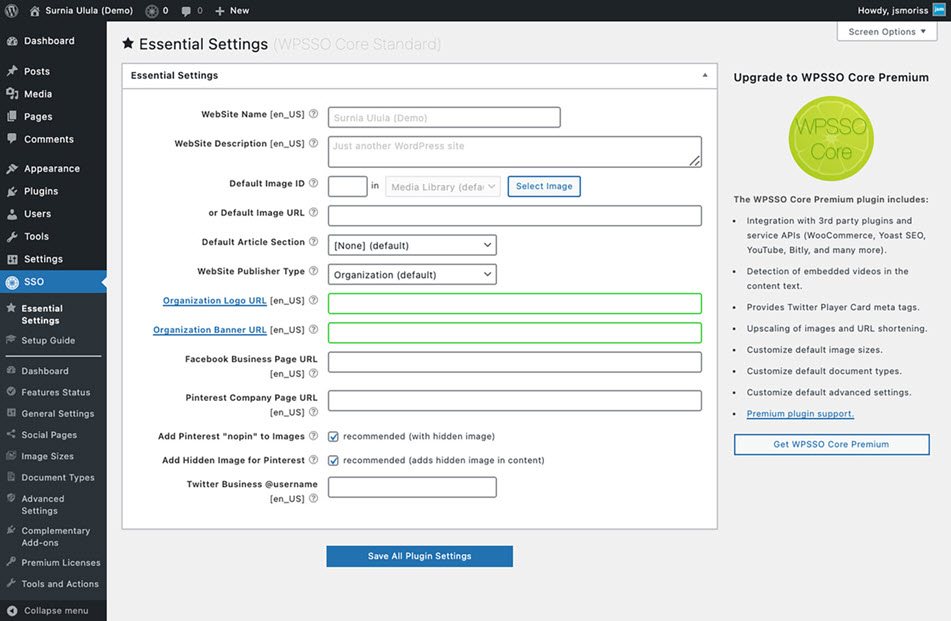Open General Settings submenu item
Image resolution: width=951 pixels, height=621 pixels.
click(58, 414)
